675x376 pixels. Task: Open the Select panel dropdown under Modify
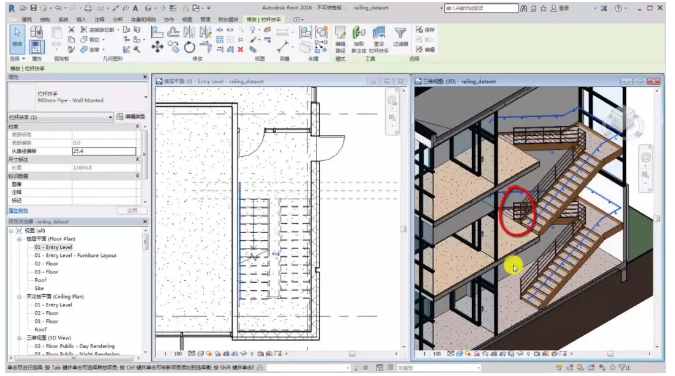(x=18, y=59)
